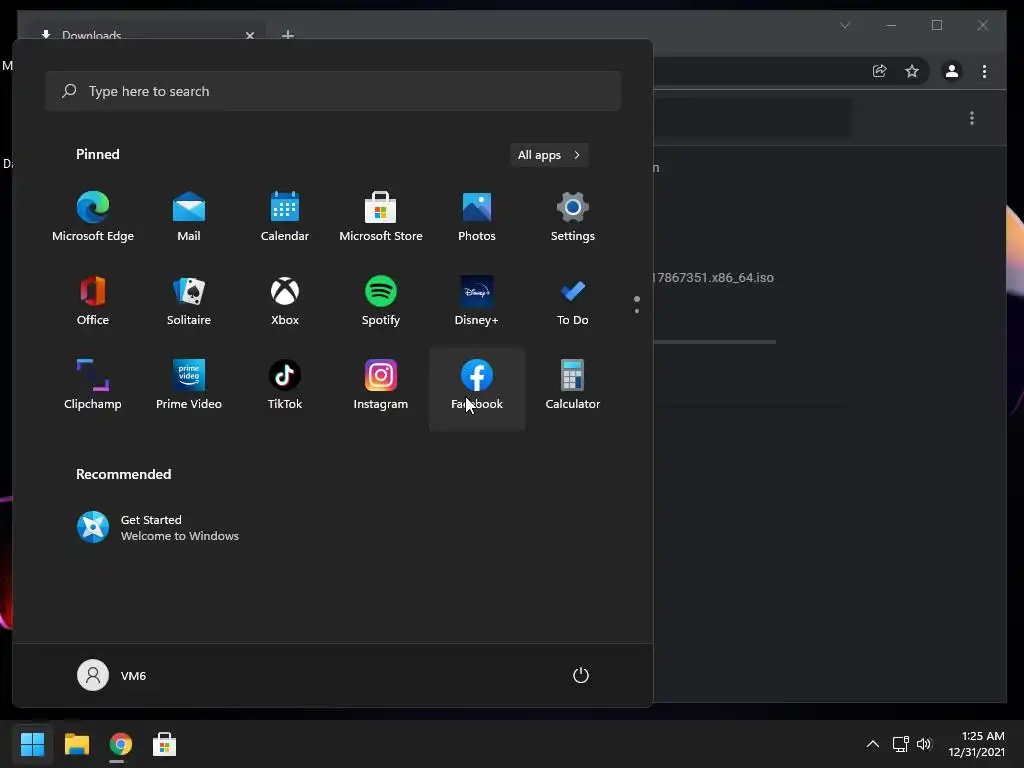
Task: Open Chrome's three-dot main menu
Action: point(984,71)
